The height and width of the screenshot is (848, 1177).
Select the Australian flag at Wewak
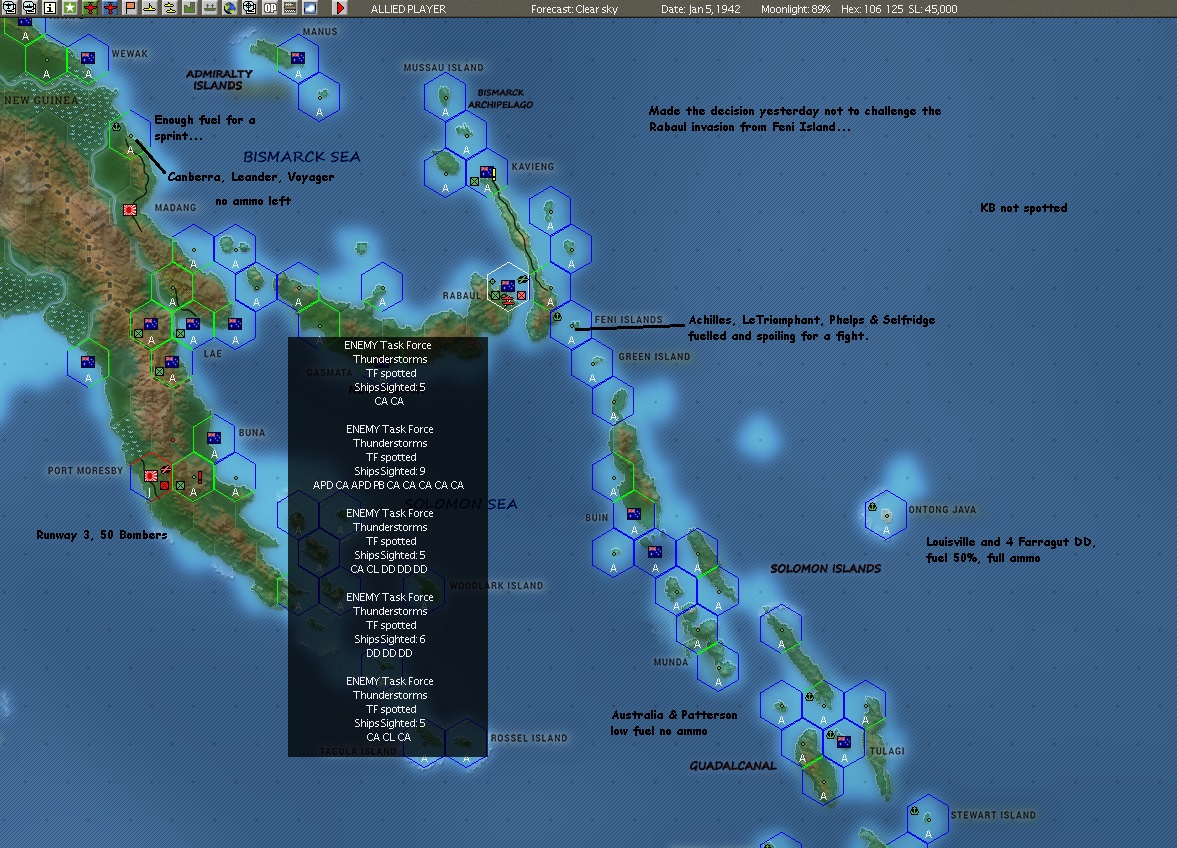(88, 58)
